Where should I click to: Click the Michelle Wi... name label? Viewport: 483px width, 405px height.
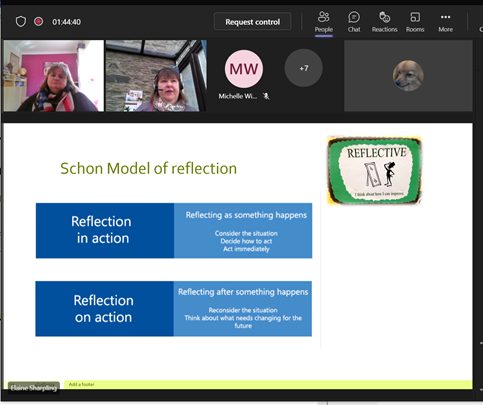(x=238, y=96)
